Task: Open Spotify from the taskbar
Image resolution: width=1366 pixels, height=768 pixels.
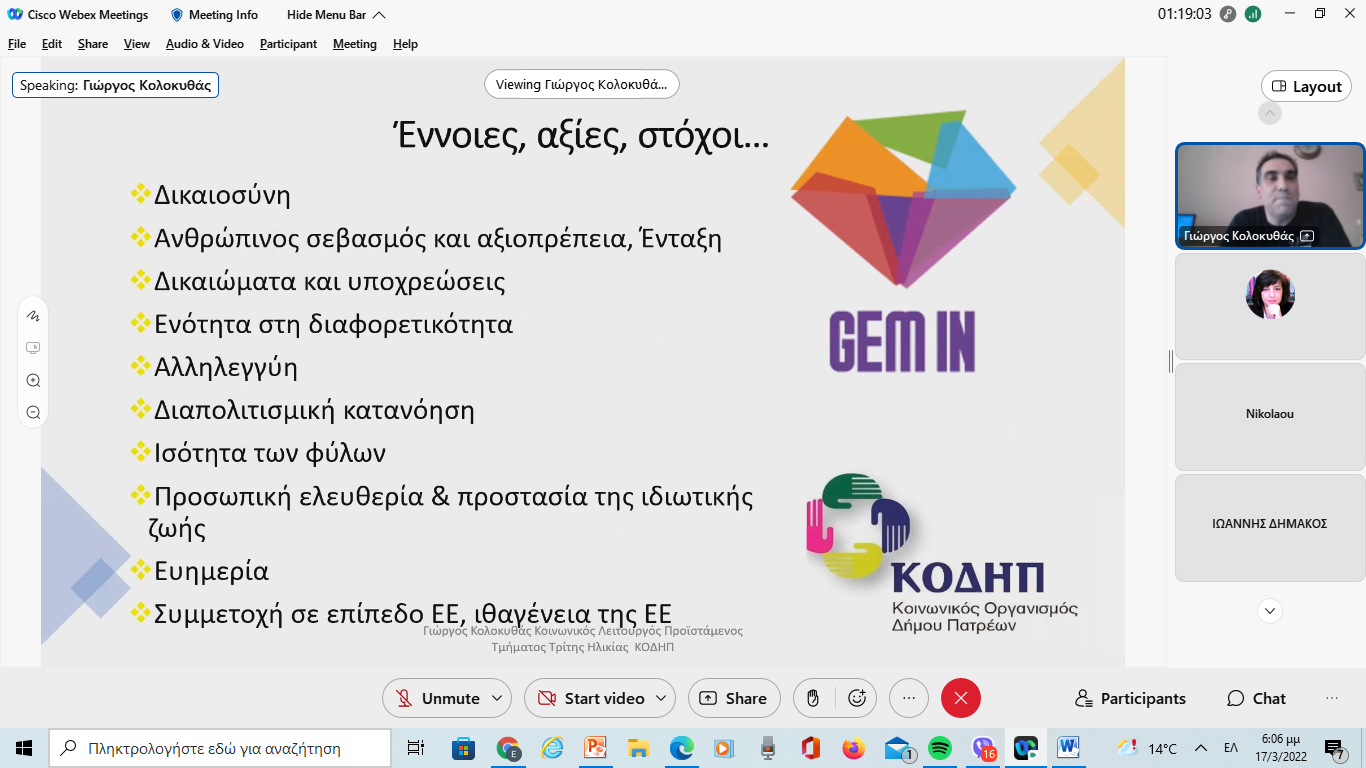Action: (940, 748)
